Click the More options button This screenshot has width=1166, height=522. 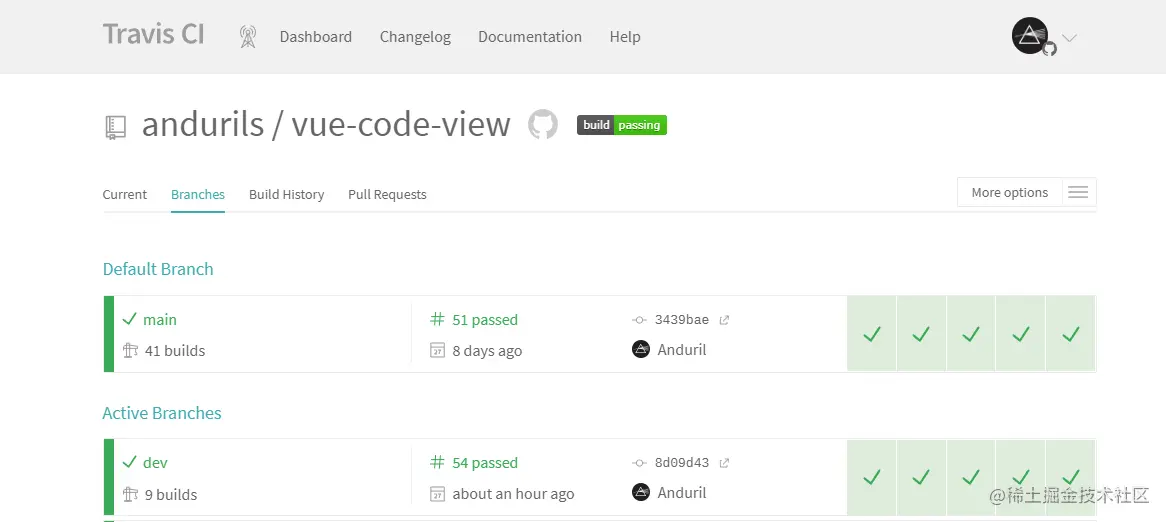1009,192
